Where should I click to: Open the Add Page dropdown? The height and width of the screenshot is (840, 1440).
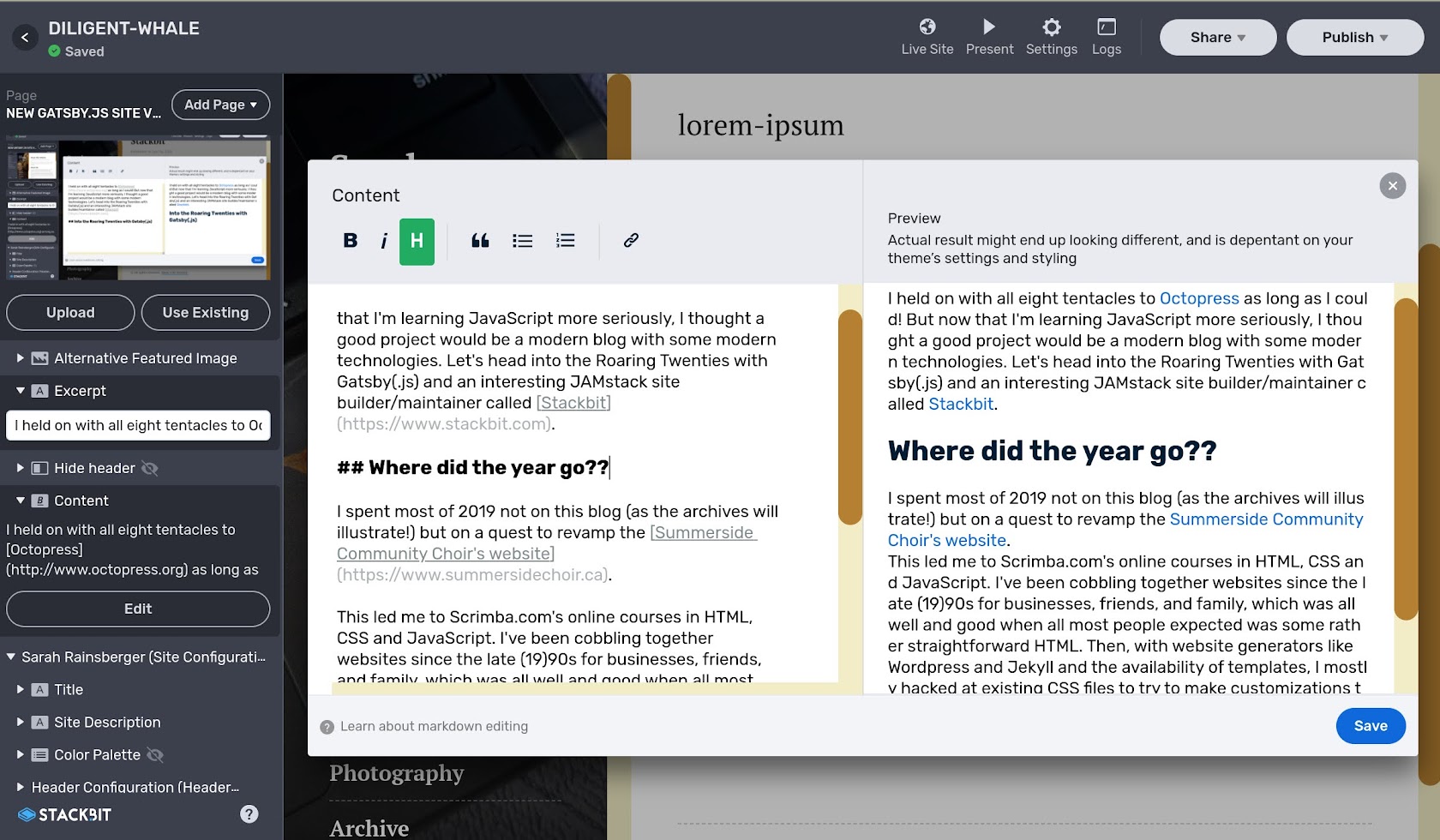point(220,105)
